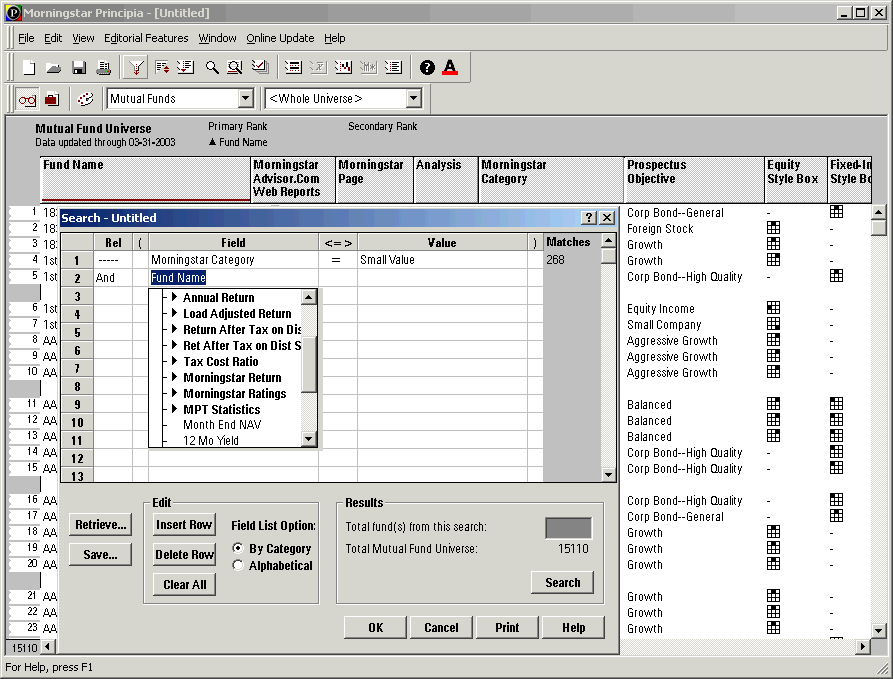Click the Save floppy disk icon
Screen dimensions: 893x679
click(x=79, y=68)
